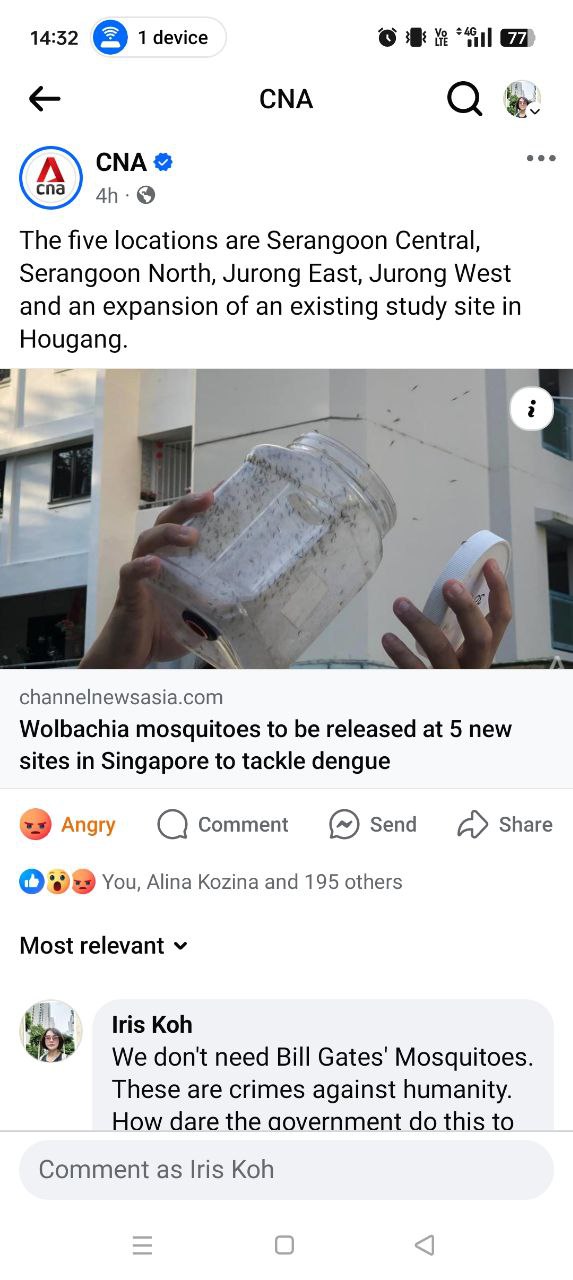The width and height of the screenshot is (573, 1280).
Task: Tap the Android recent apps button
Action: click(x=143, y=1245)
